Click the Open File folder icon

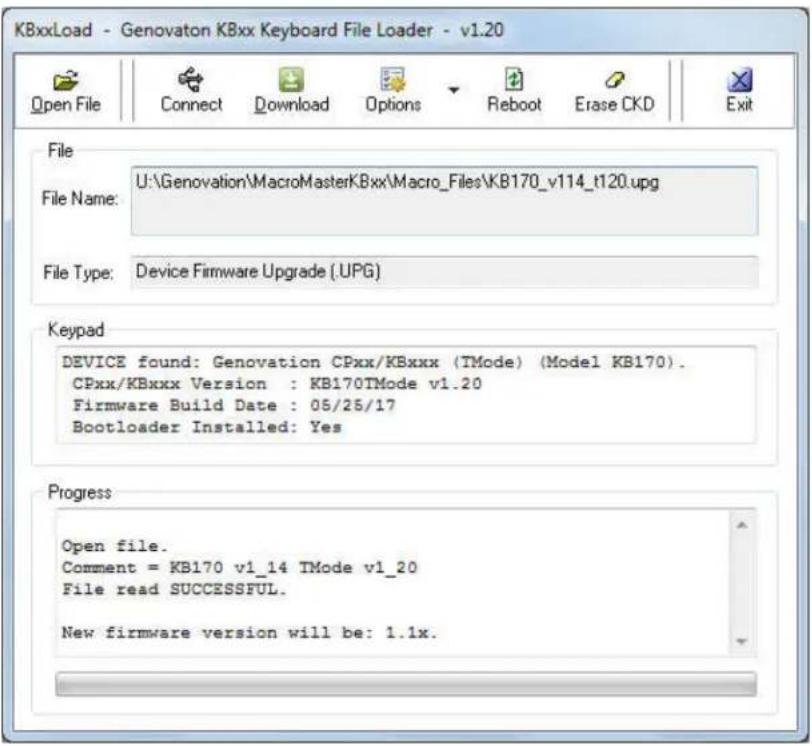[x=66, y=80]
